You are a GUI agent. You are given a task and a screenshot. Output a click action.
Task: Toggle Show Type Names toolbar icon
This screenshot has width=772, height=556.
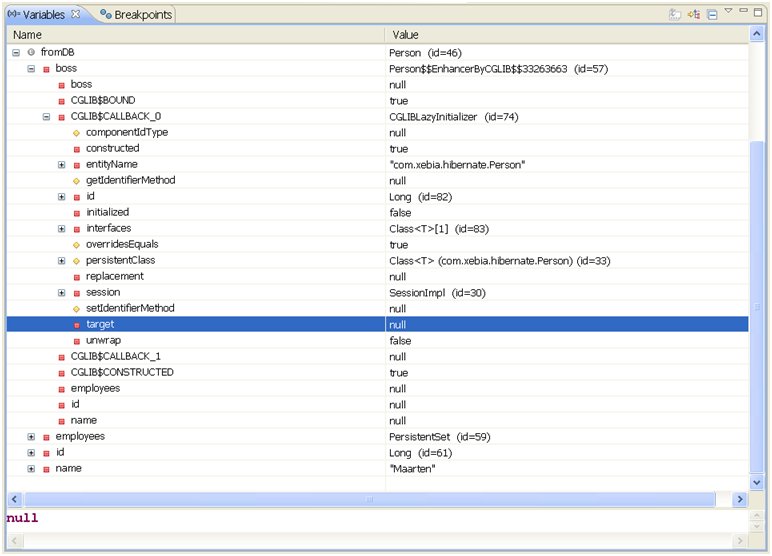(675, 14)
